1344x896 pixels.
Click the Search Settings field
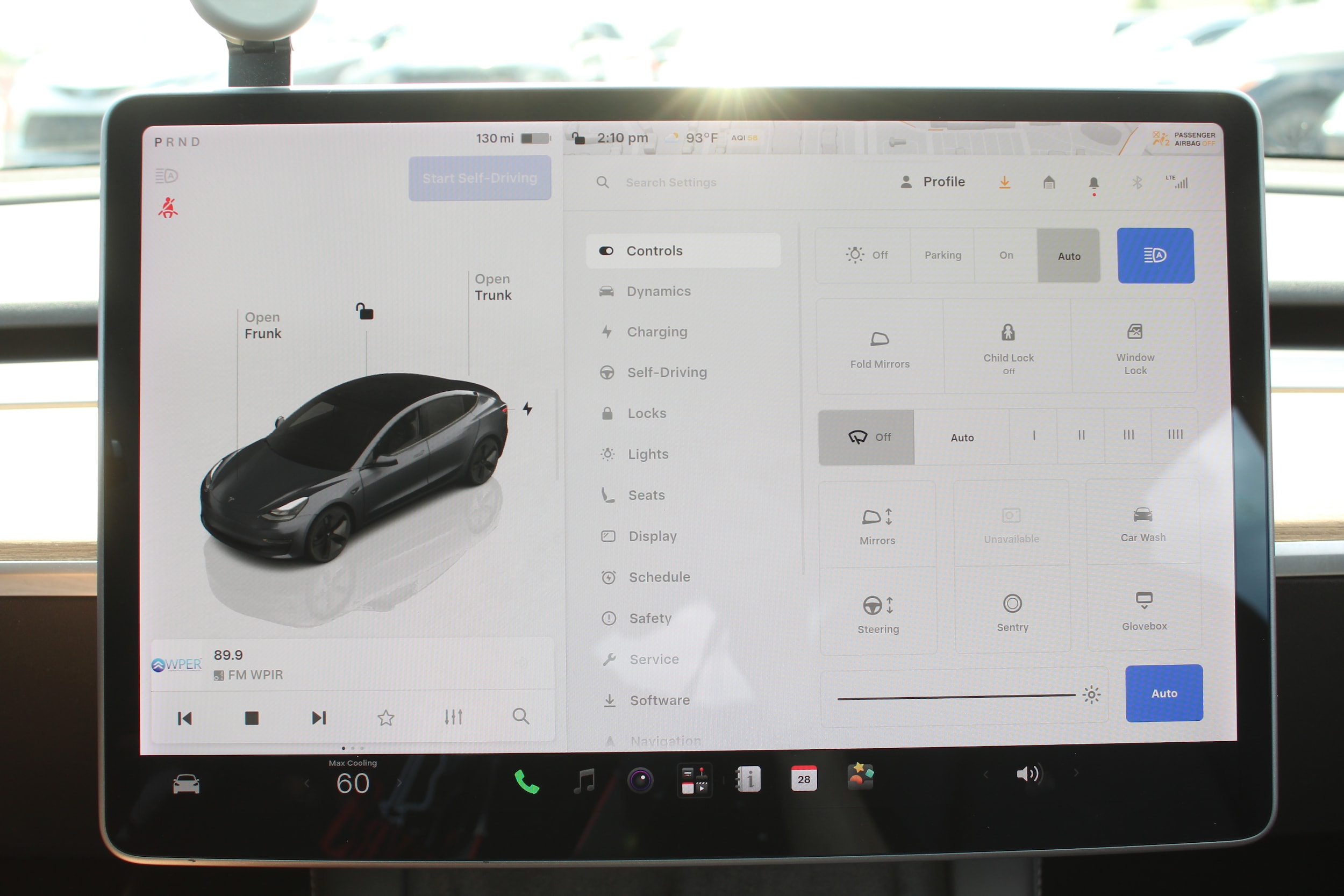coord(670,183)
